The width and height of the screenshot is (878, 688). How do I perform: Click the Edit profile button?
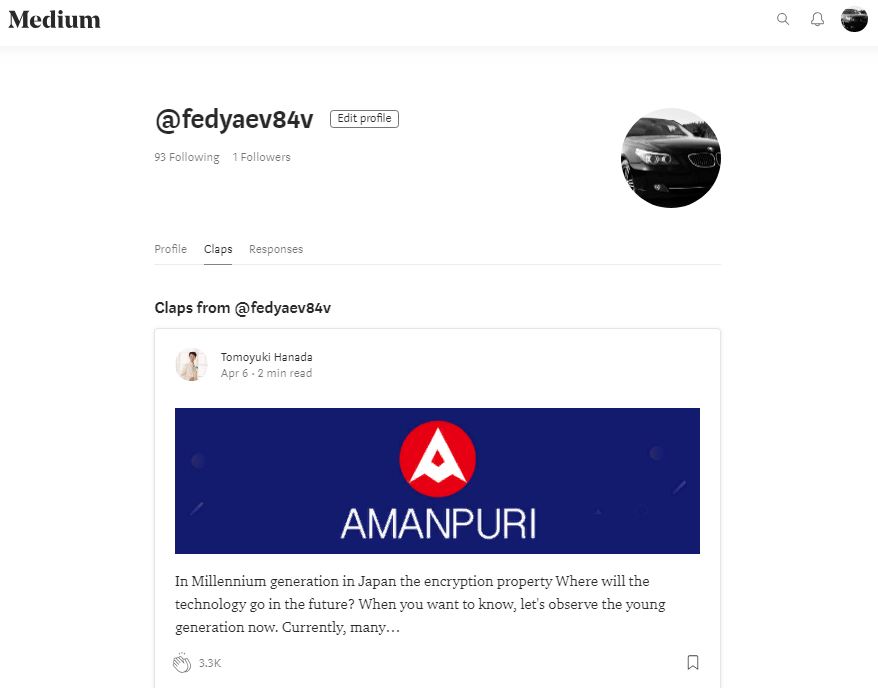[x=364, y=119]
